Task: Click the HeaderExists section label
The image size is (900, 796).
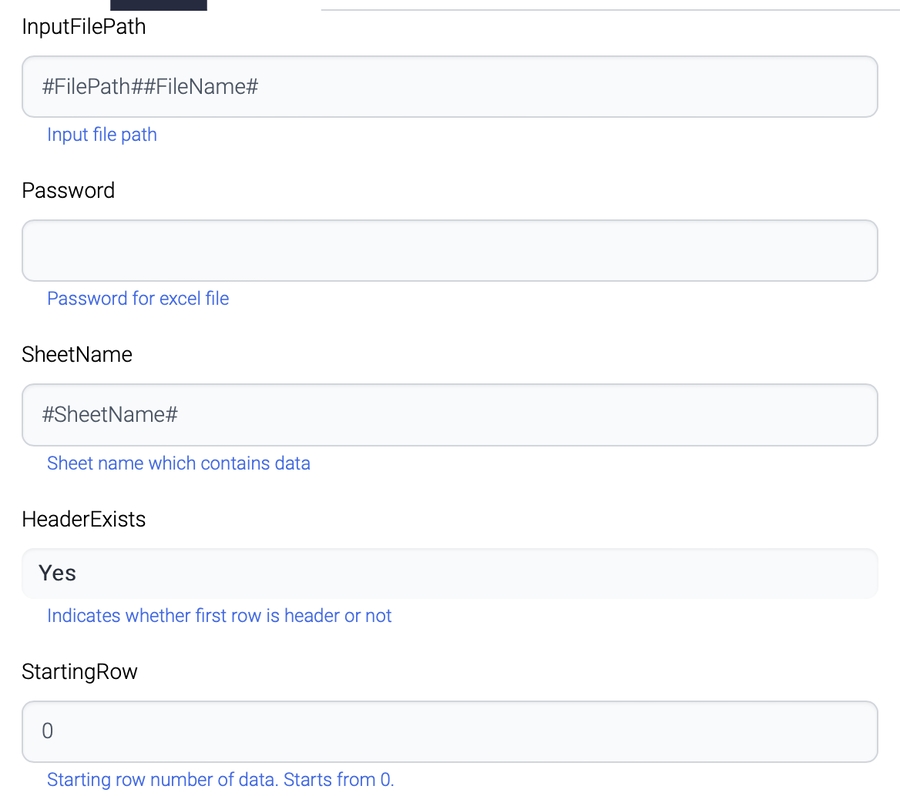Action: click(x=84, y=519)
